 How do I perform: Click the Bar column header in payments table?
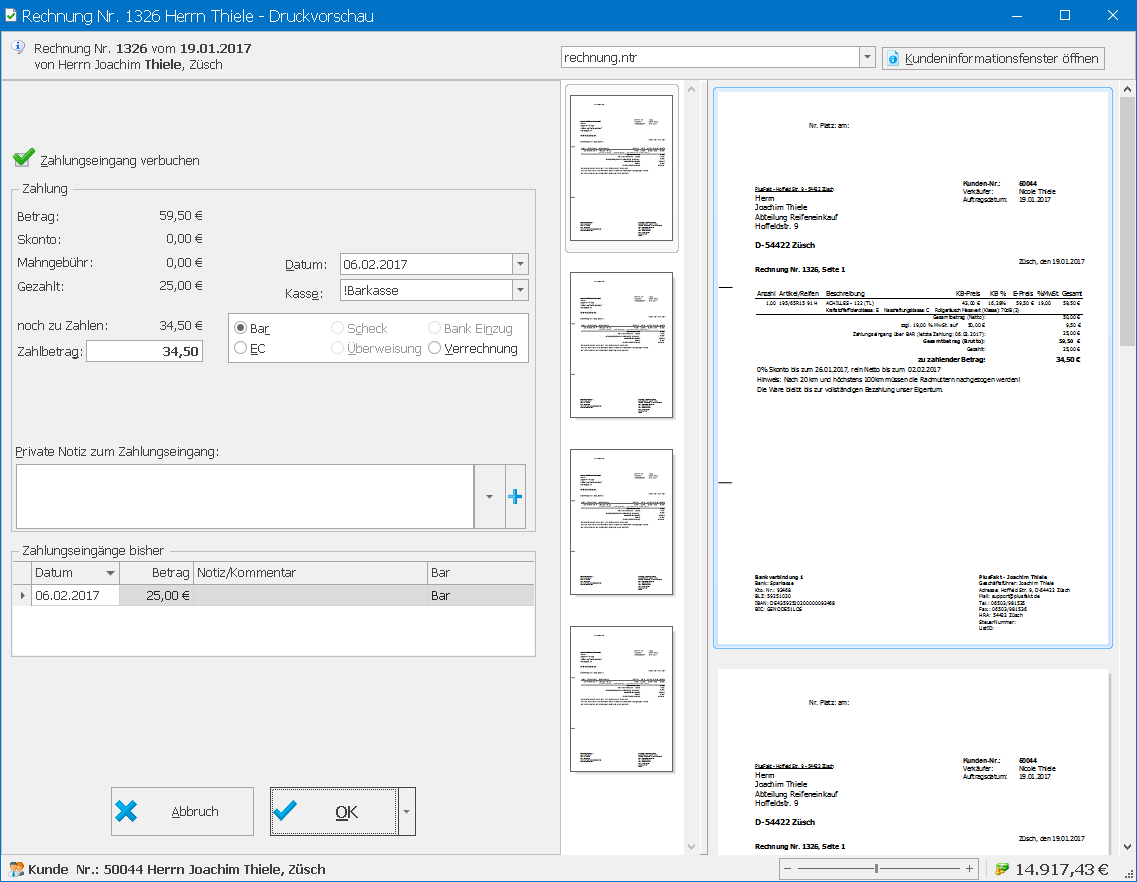click(481, 573)
